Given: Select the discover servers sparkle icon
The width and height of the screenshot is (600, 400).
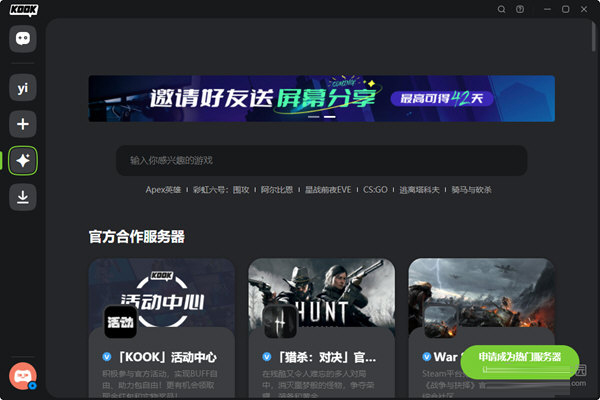Looking at the screenshot, I should pos(23,161).
